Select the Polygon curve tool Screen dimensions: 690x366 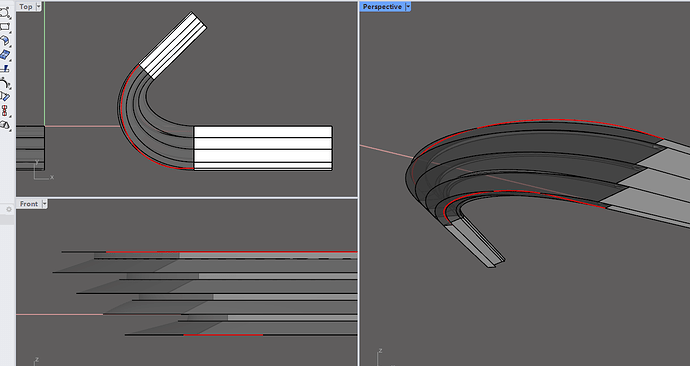point(4,13)
